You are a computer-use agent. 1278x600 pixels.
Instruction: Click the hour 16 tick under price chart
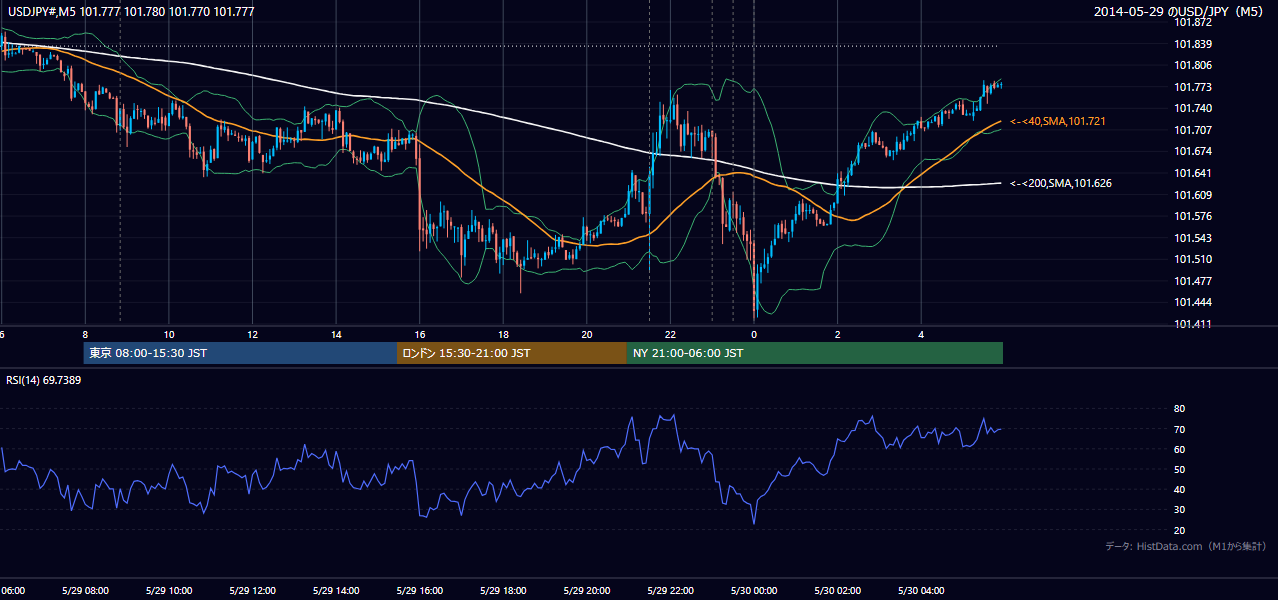[x=420, y=335]
